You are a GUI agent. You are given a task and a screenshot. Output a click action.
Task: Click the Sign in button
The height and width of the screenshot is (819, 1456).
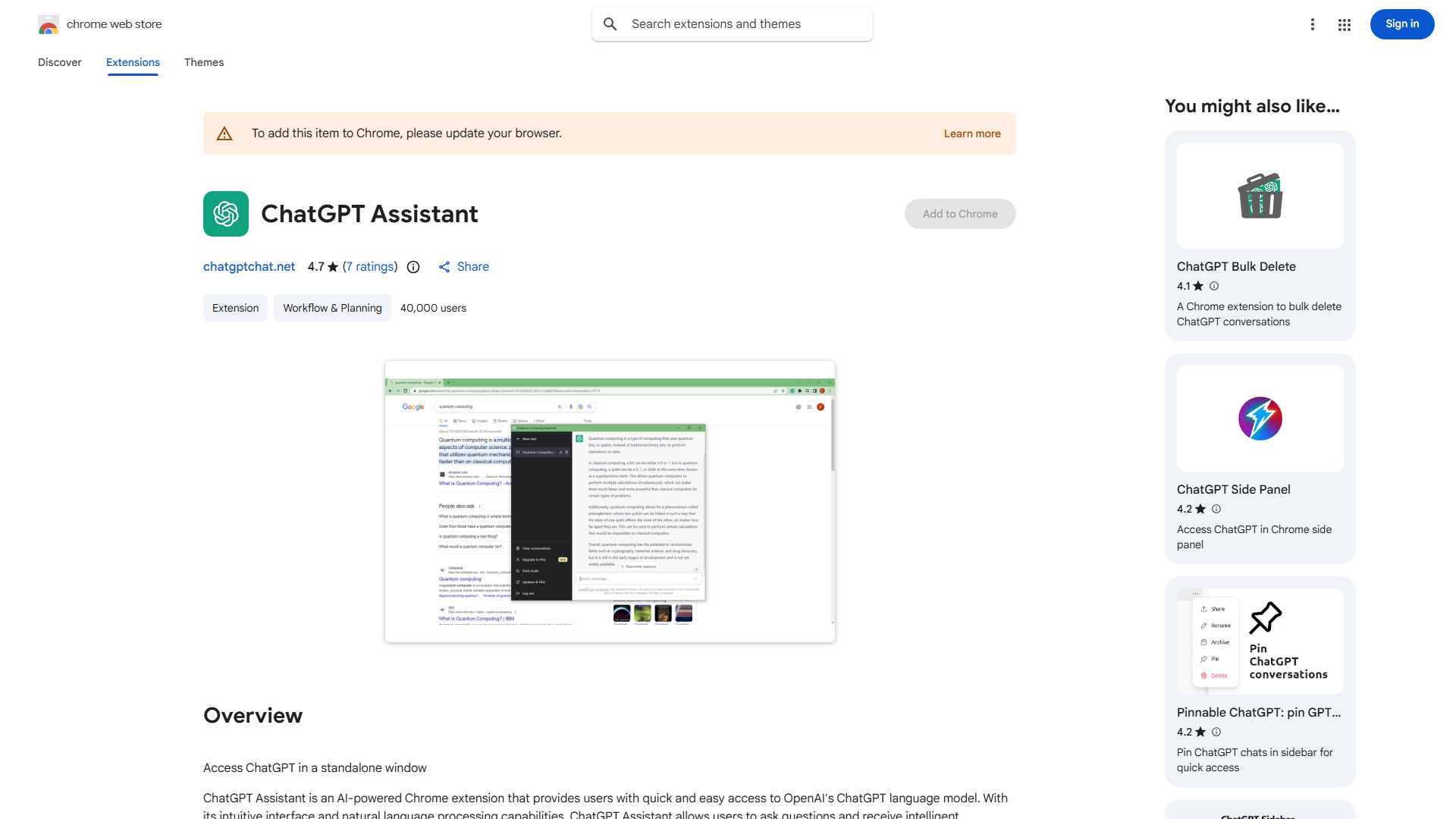tap(1401, 24)
